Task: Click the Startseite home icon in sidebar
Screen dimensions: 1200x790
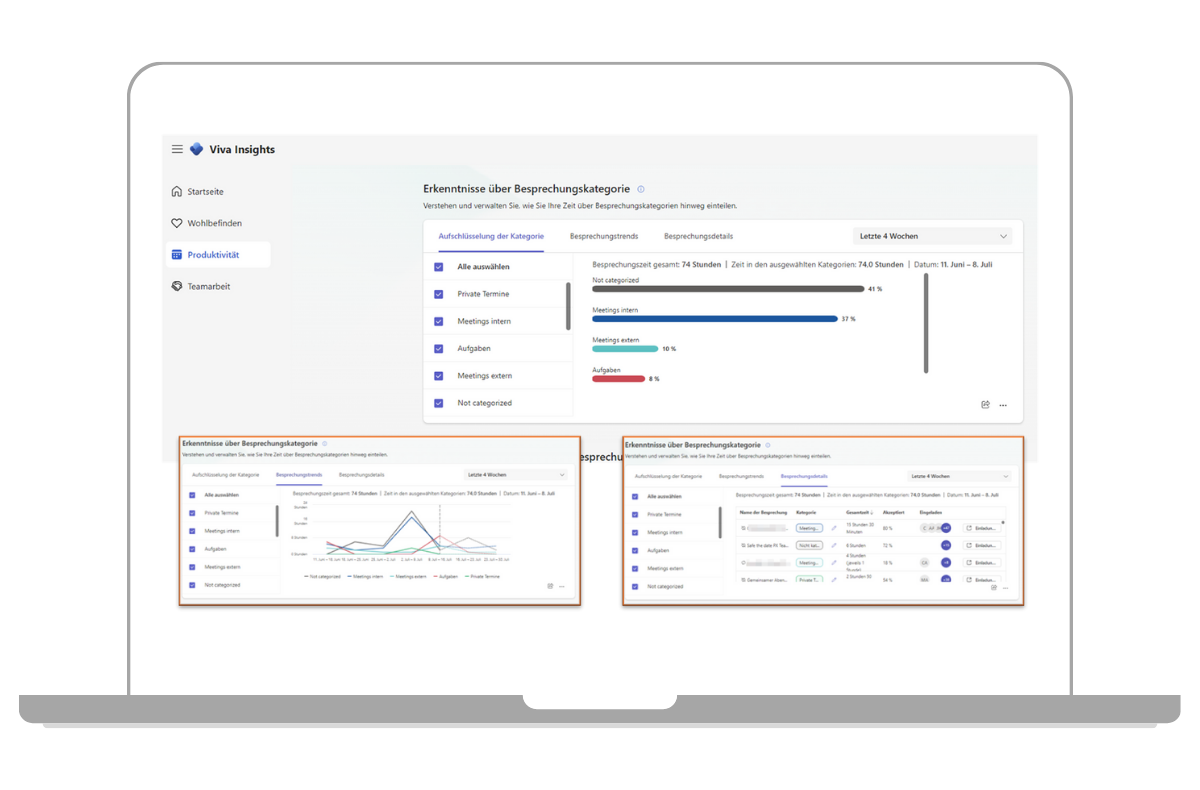Action: [177, 191]
